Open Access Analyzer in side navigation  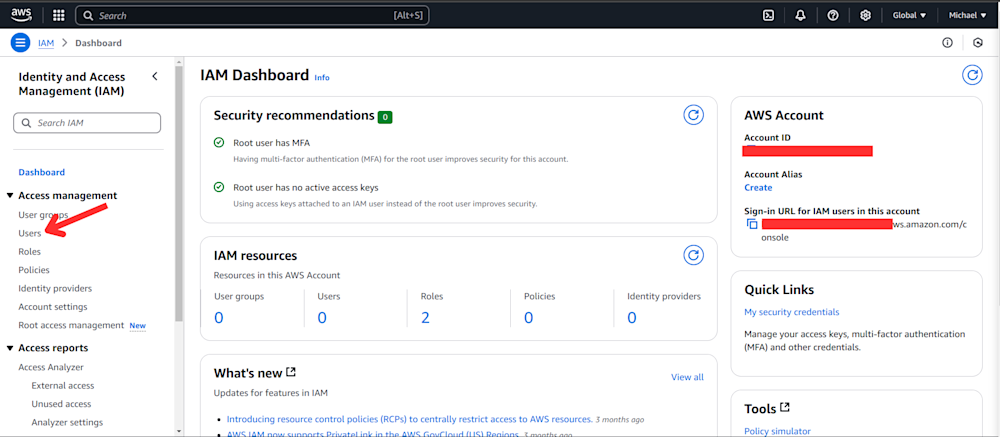[51, 367]
